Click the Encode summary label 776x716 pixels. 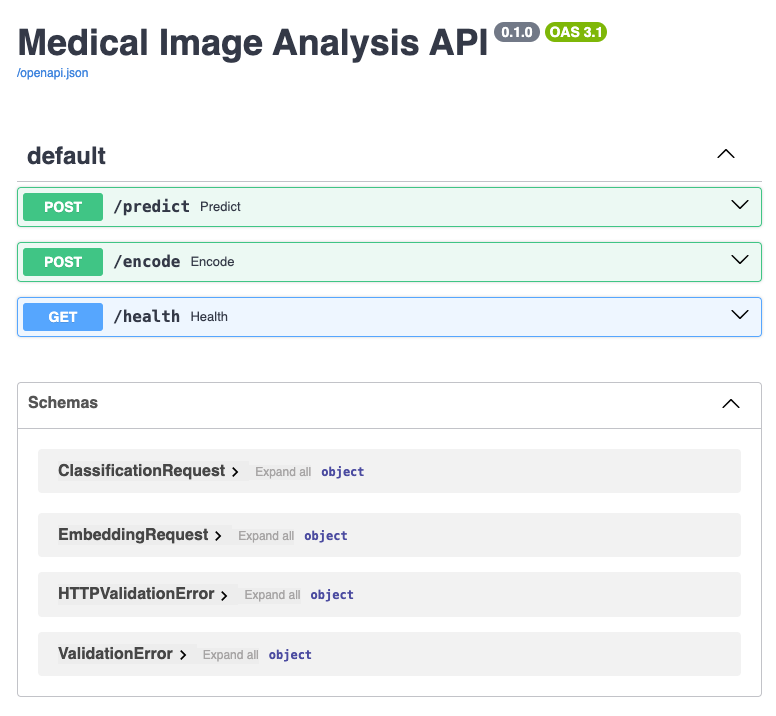(212, 262)
